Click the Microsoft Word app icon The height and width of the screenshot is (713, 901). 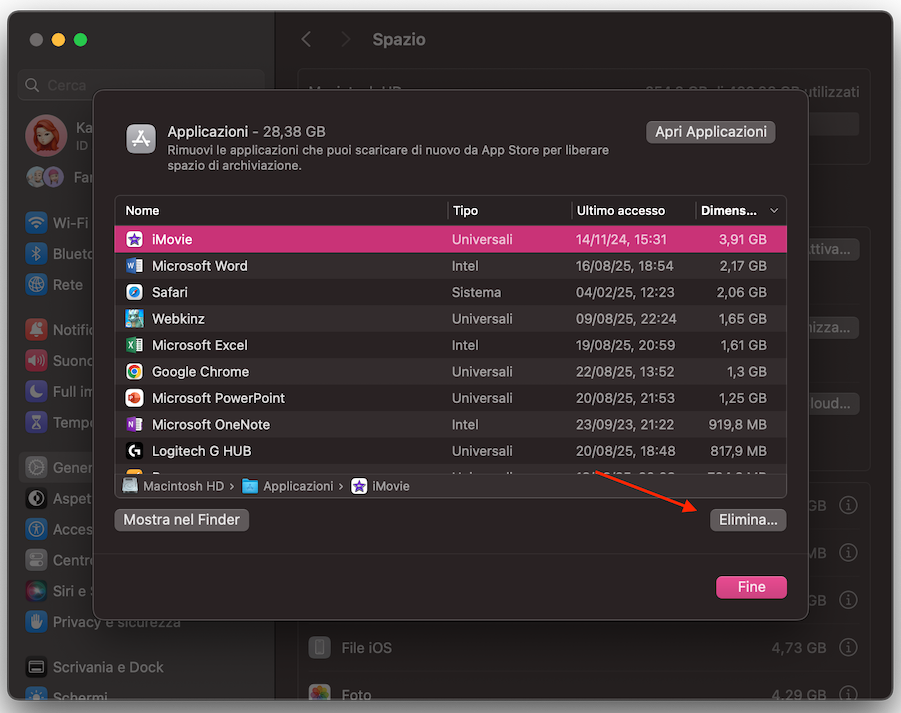point(133,266)
